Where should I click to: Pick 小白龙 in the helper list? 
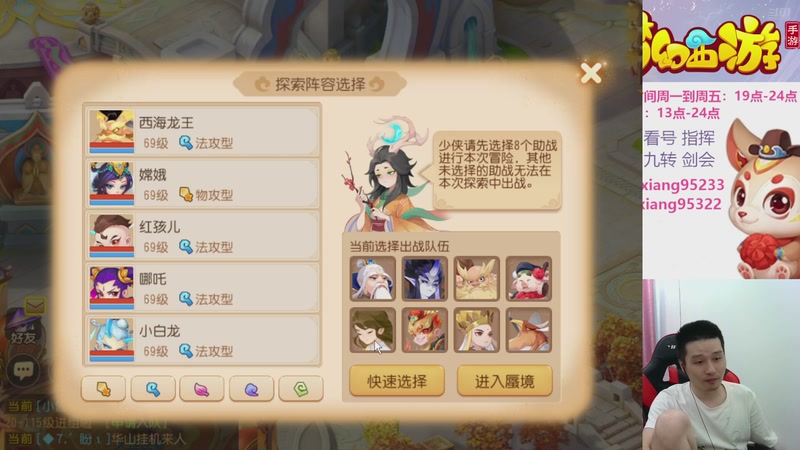203,339
